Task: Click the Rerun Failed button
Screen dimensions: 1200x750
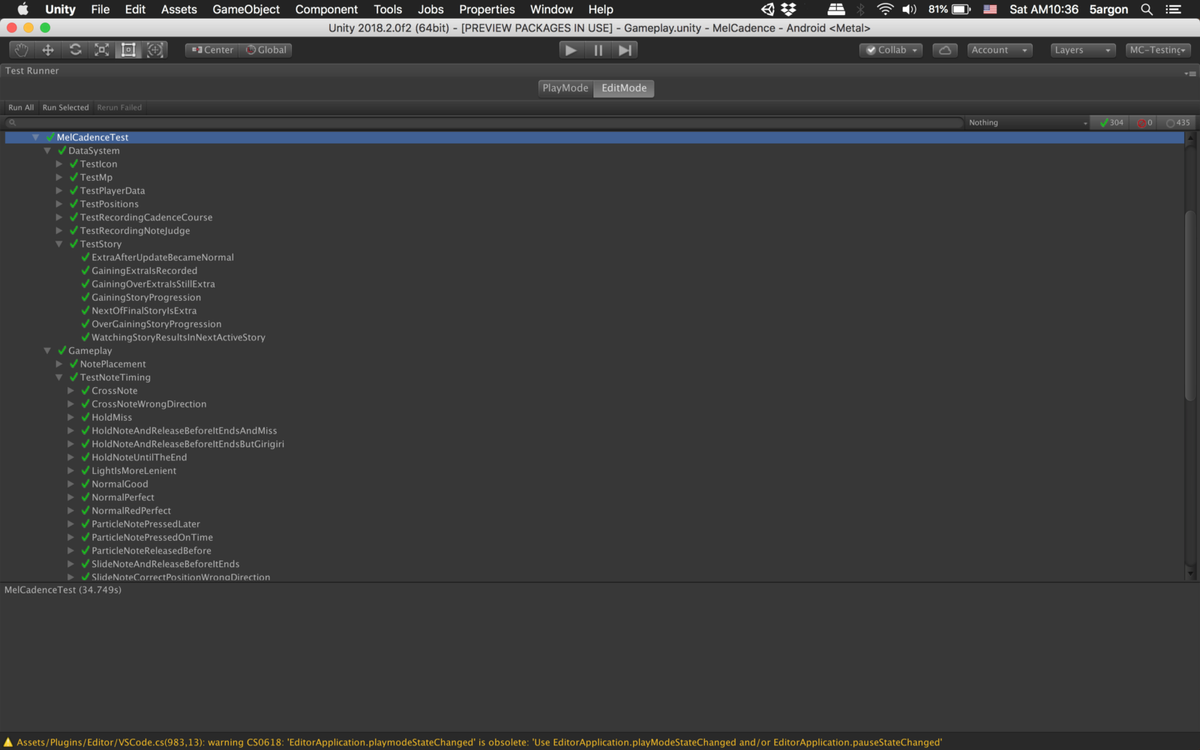Action: point(119,107)
